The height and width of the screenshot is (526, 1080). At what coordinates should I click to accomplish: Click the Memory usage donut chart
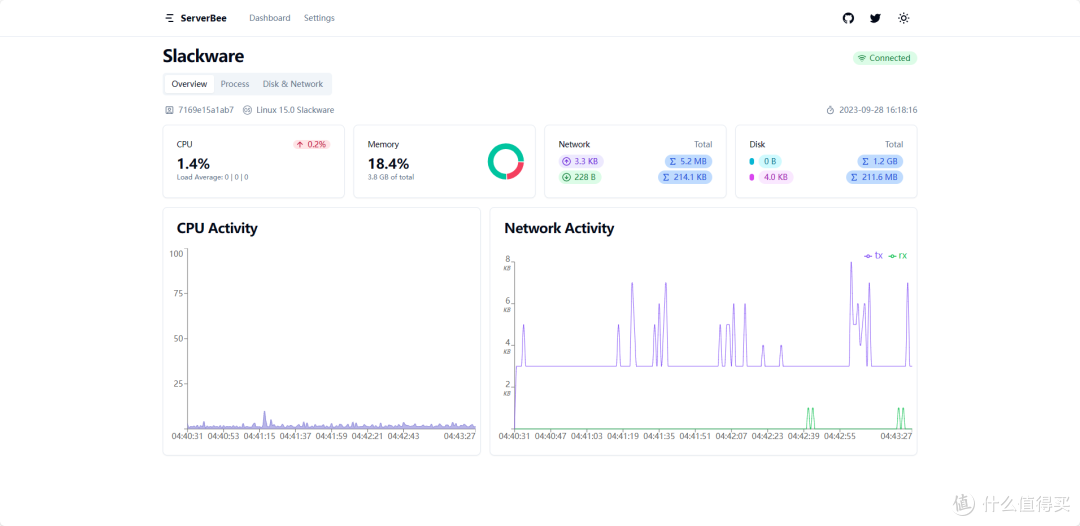(x=506, y=162)
